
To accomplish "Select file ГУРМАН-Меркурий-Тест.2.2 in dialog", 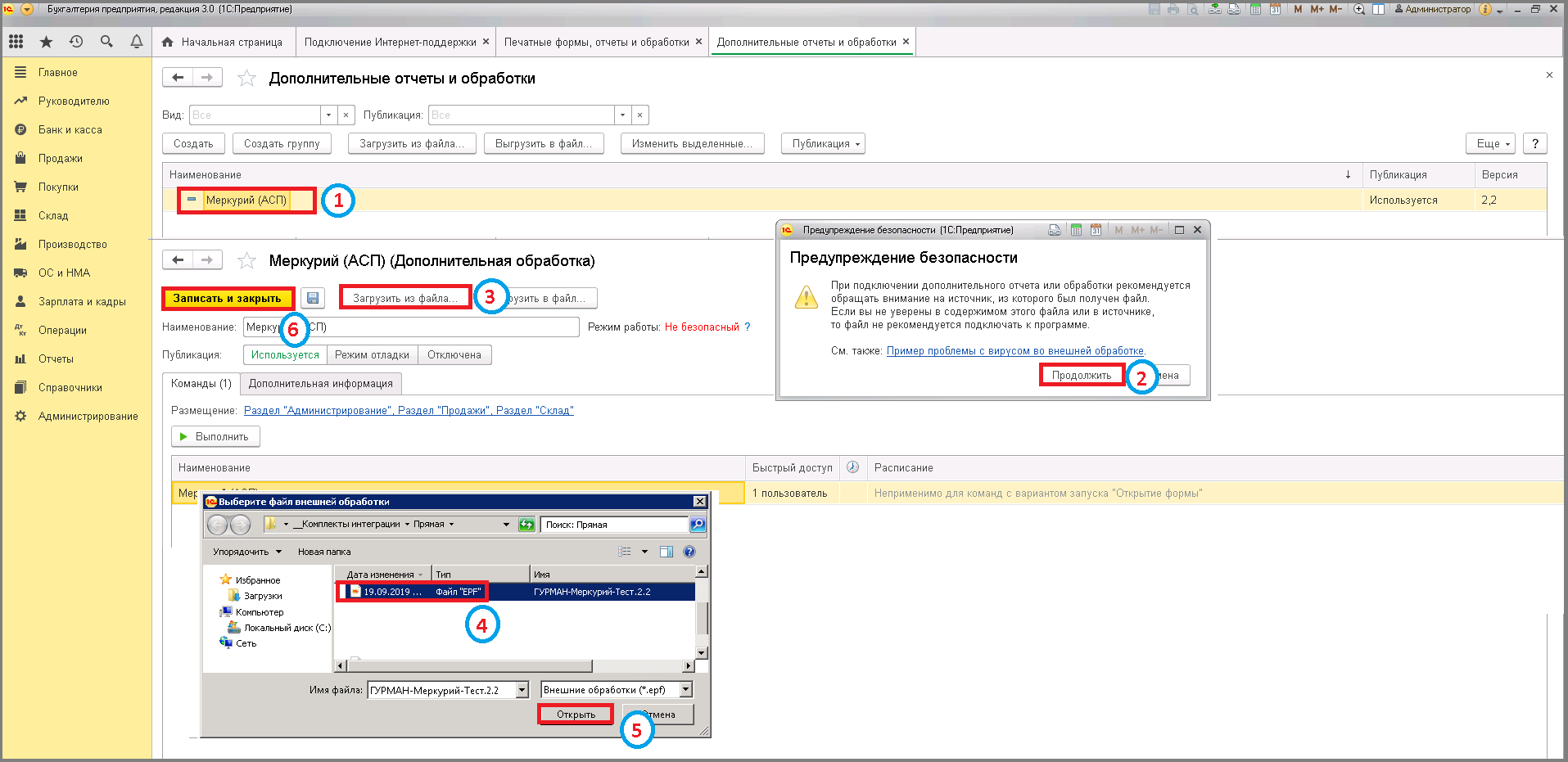I will 516,592.
